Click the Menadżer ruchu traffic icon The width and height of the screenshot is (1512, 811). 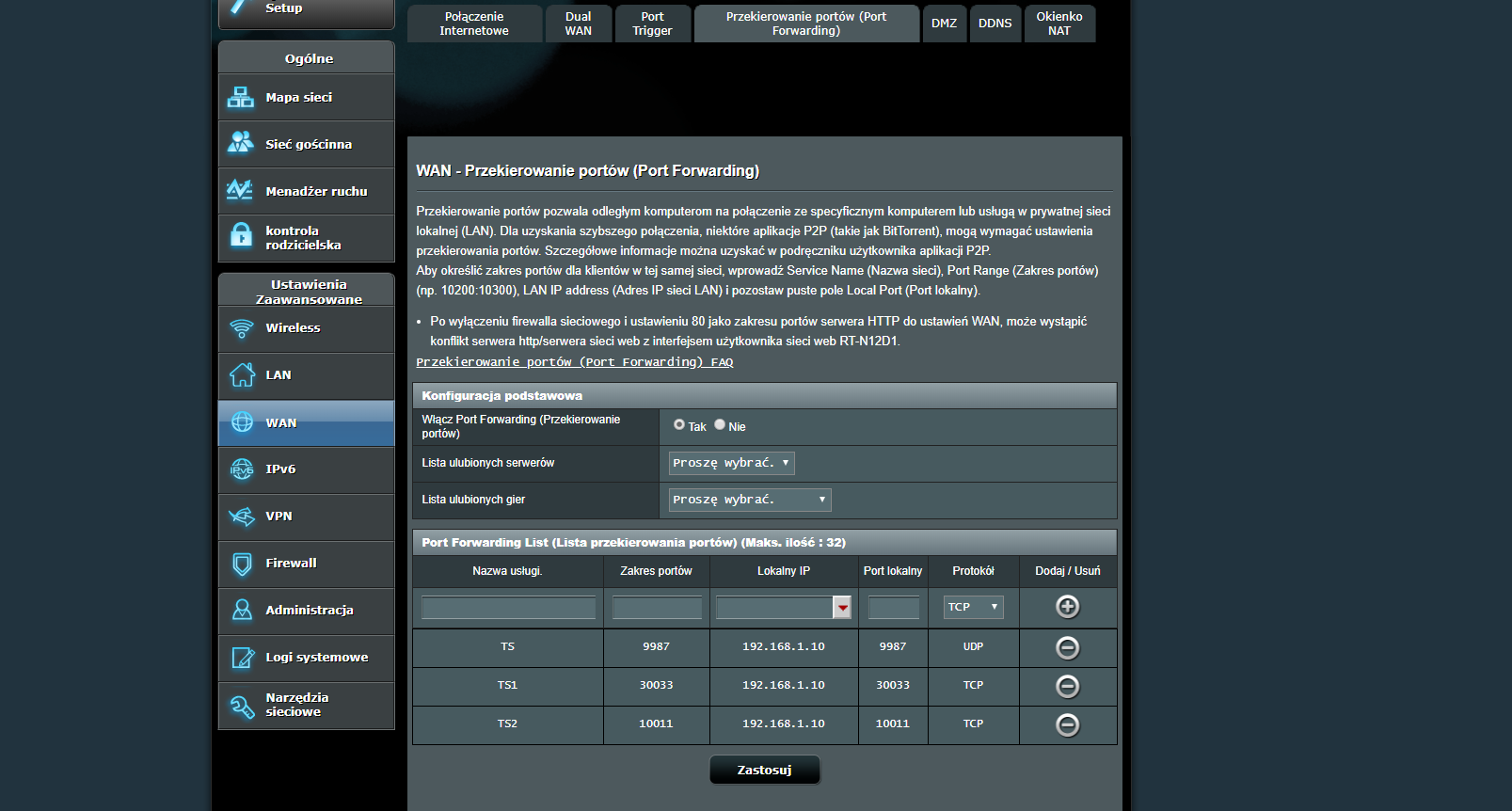240,190
